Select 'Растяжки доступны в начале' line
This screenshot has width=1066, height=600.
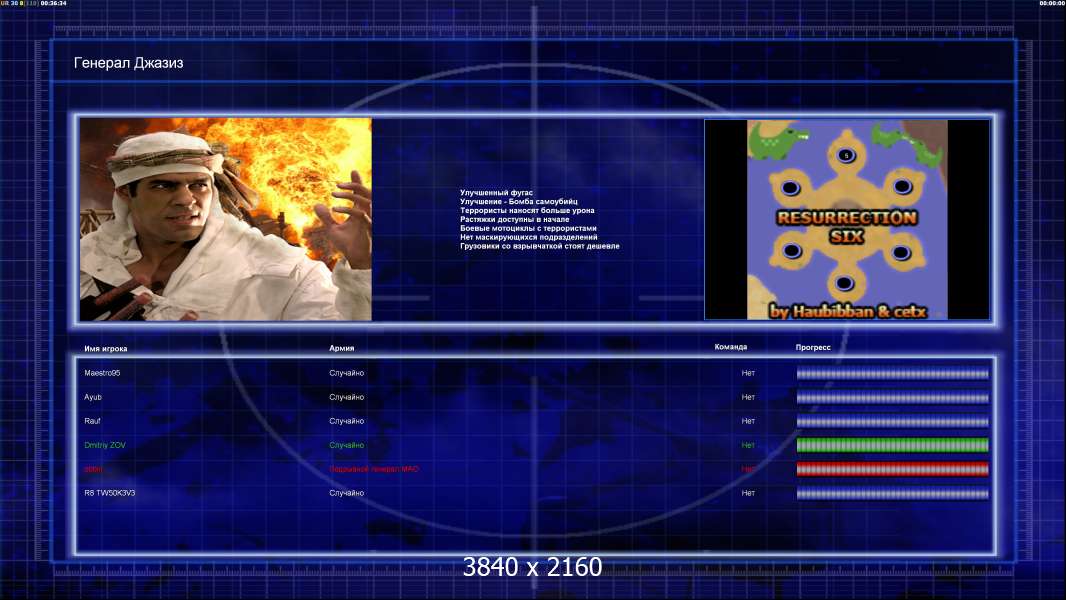515,219
